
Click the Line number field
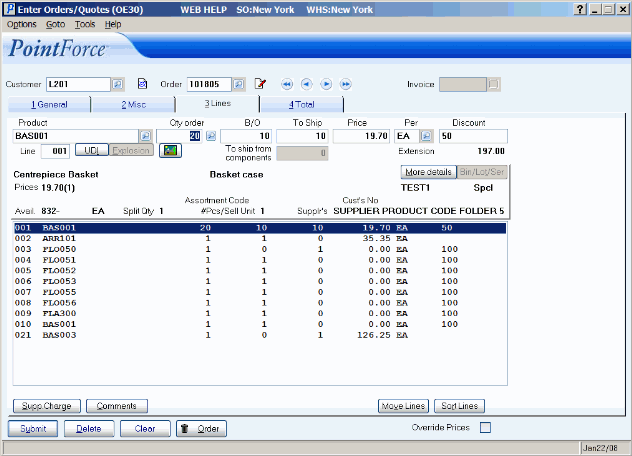pos(56,151)
